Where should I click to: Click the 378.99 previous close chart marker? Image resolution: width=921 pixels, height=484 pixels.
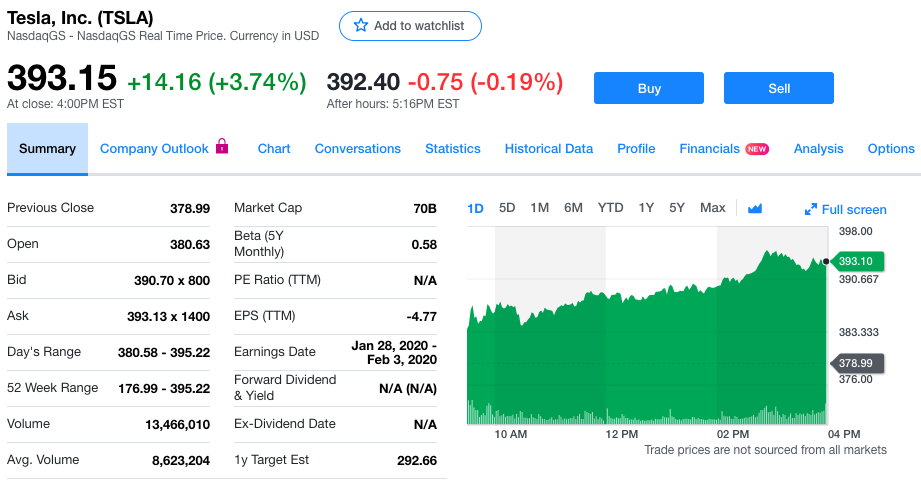[x=855, y=363]
